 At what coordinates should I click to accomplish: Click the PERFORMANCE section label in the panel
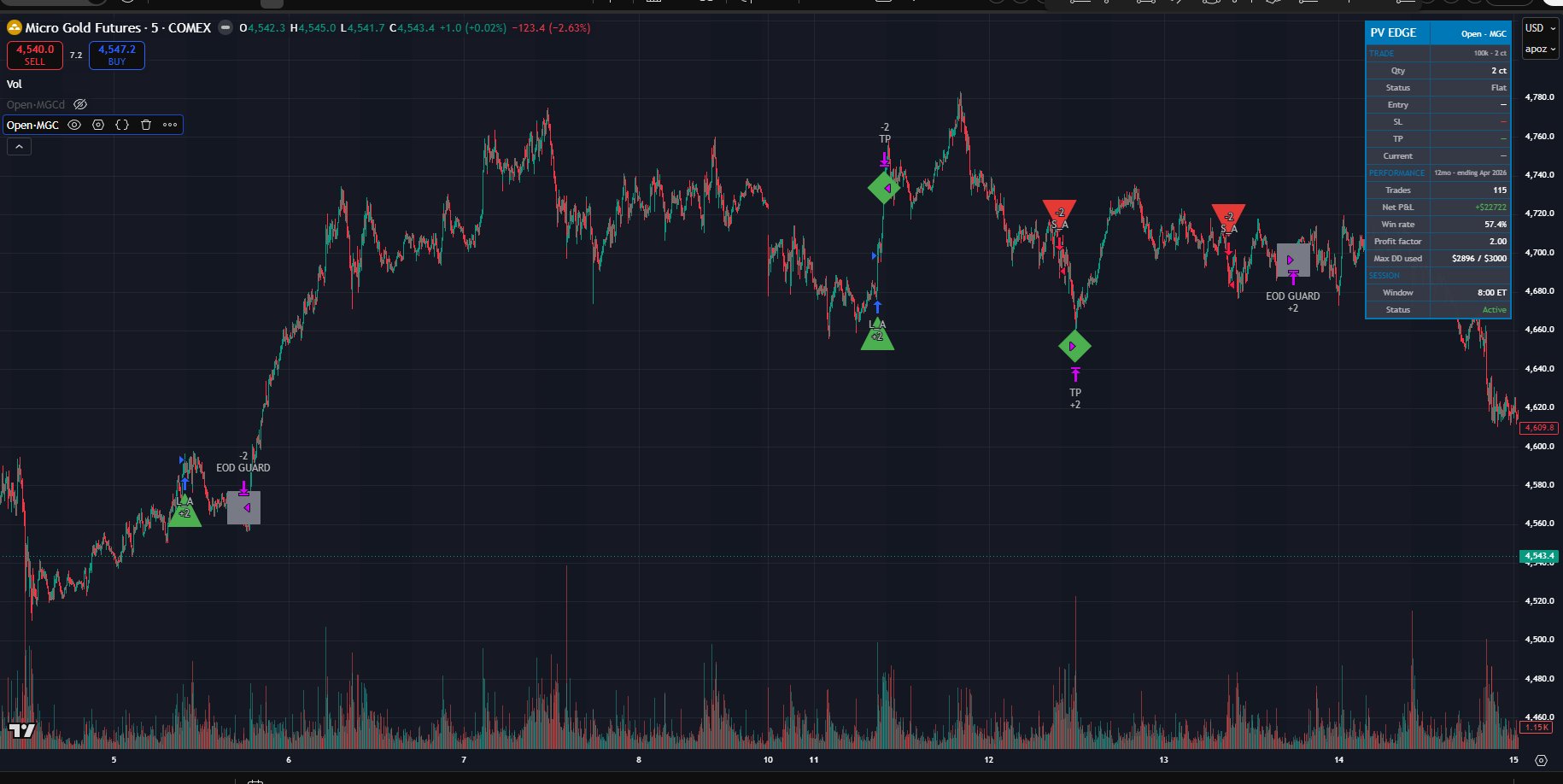[x=1397, y=173]
